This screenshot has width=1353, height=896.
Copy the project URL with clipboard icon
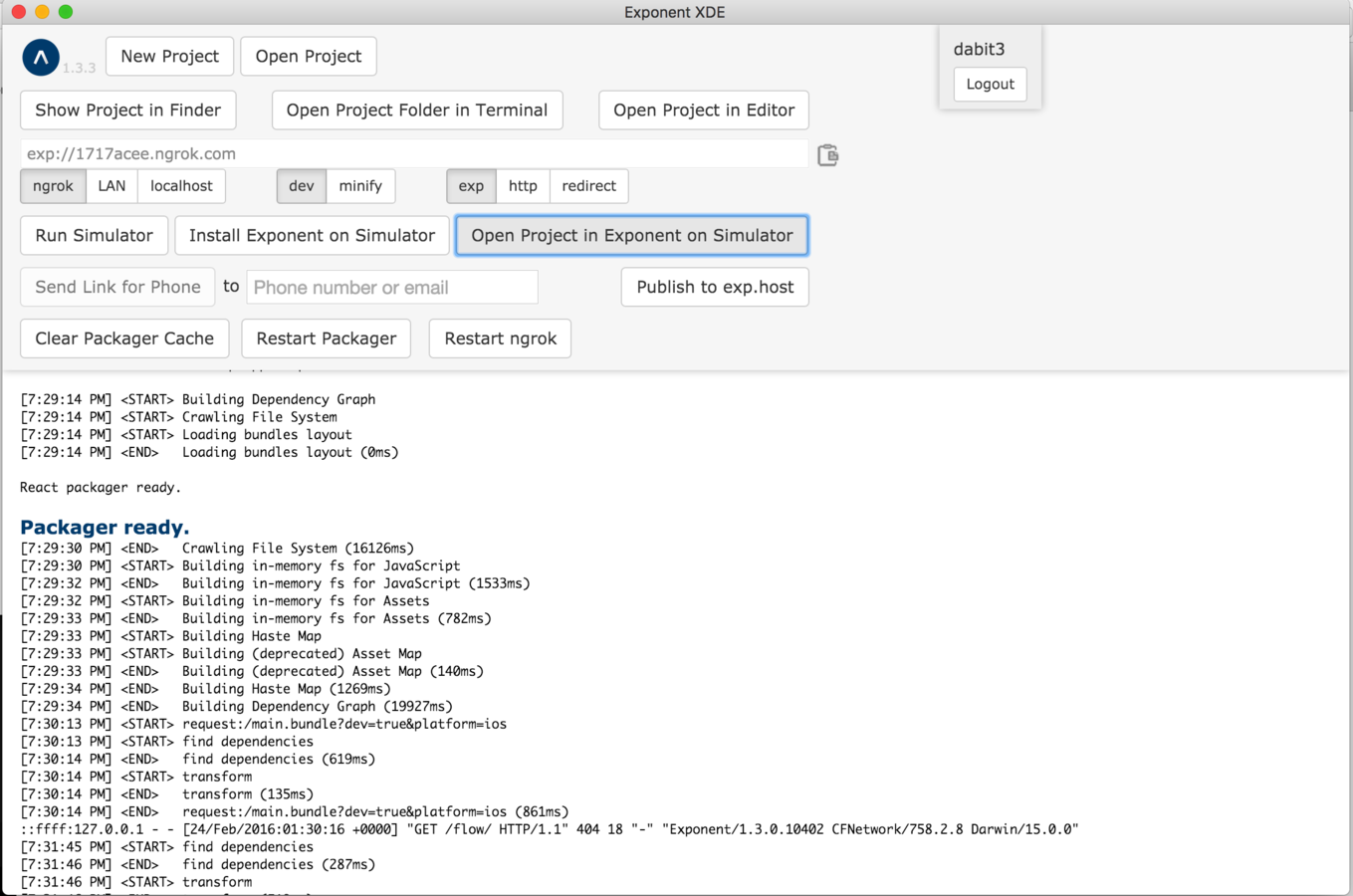(828, 154)
